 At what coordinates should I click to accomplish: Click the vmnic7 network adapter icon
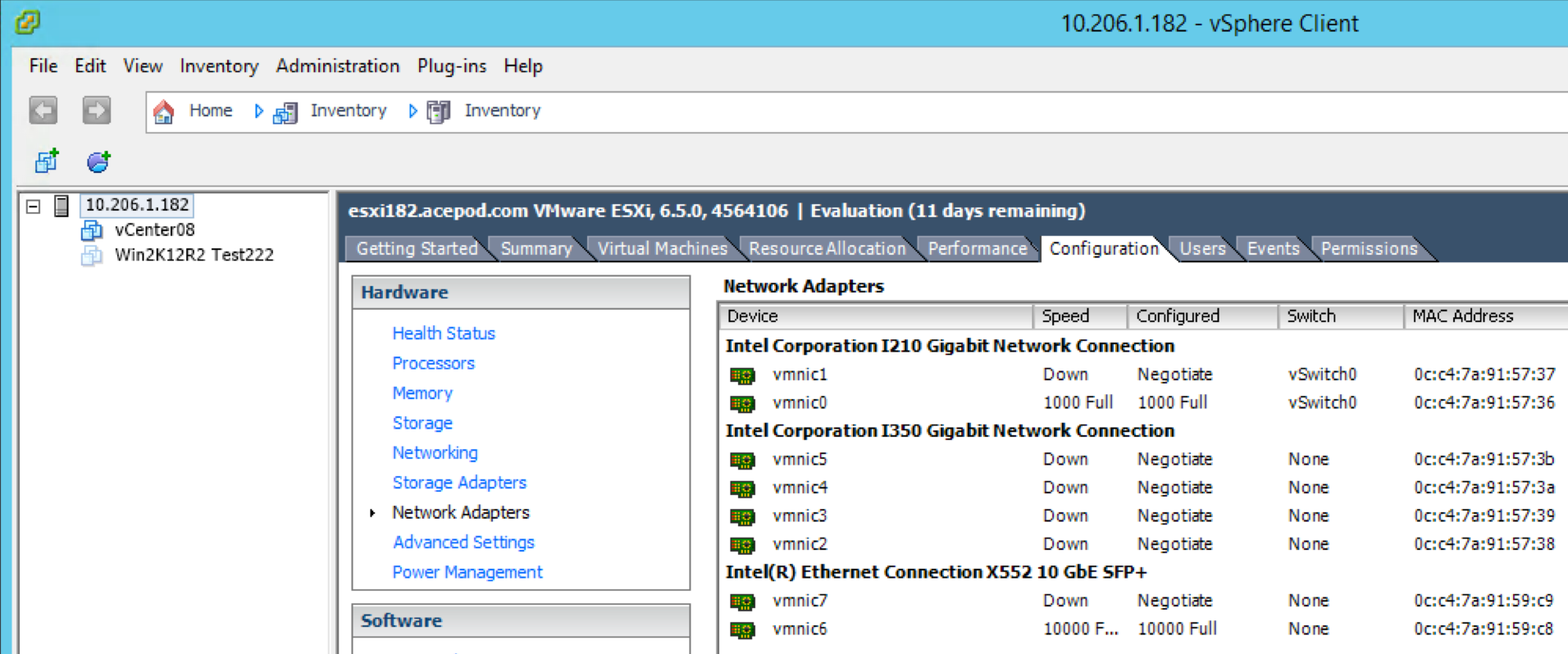tap(742, 602)
